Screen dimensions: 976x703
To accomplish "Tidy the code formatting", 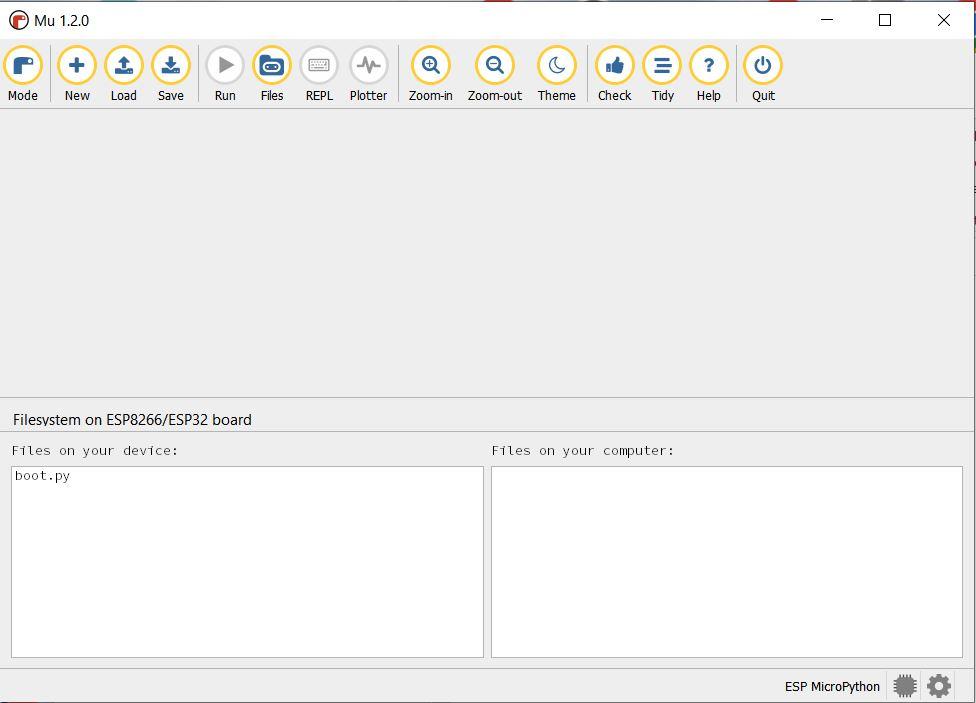I will click(x=662, y=73).
